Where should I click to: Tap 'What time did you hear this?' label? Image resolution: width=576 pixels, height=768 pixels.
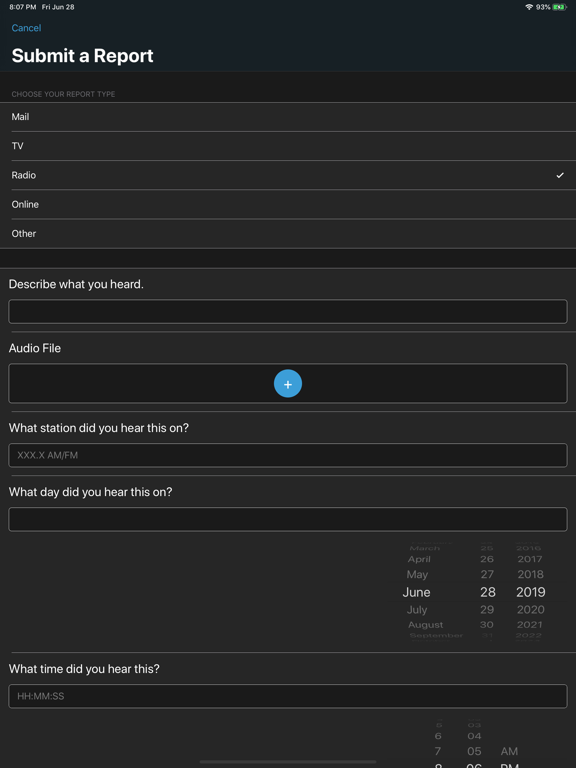[x=84, y=669]
